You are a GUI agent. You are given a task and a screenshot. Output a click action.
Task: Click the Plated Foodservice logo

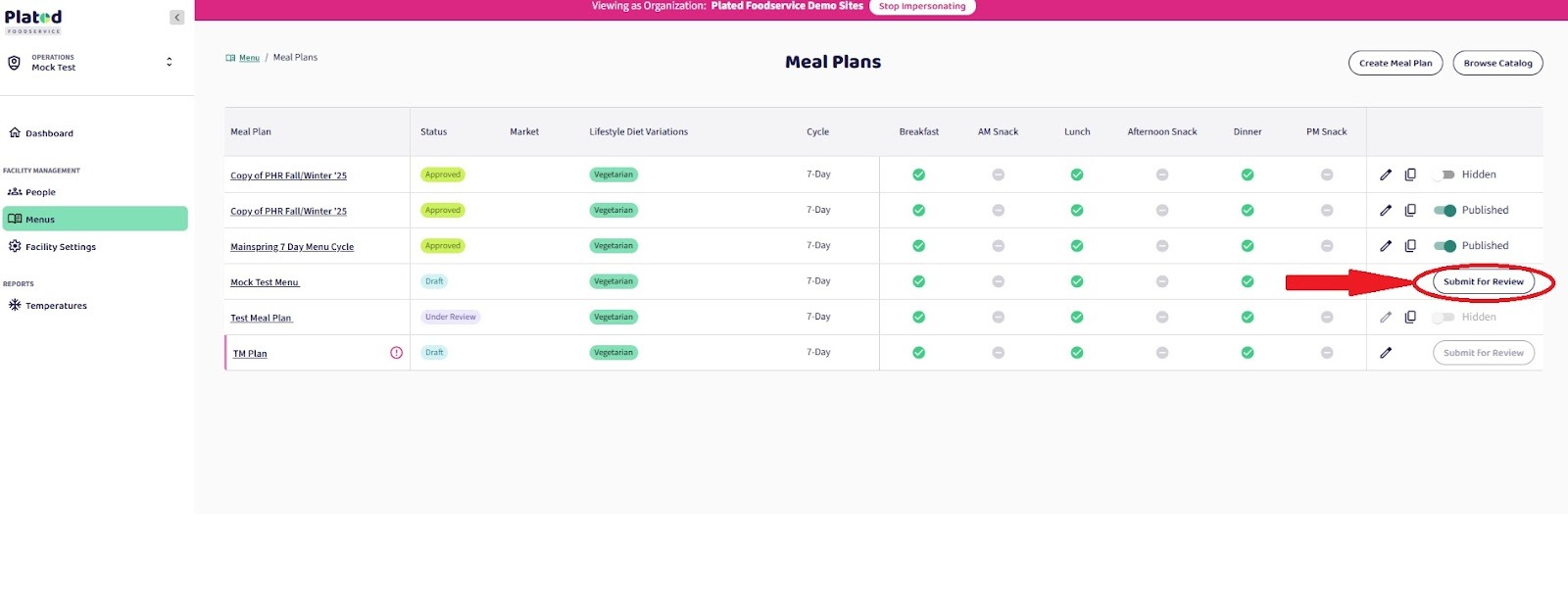point(33,21)
